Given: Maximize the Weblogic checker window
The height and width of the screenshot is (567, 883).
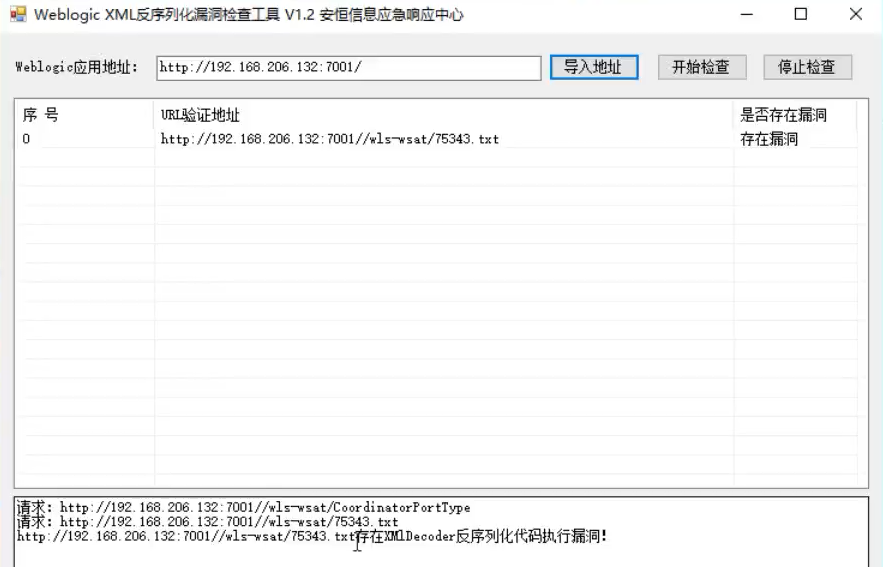Looking at the screenshot, I should coord(801,15).
